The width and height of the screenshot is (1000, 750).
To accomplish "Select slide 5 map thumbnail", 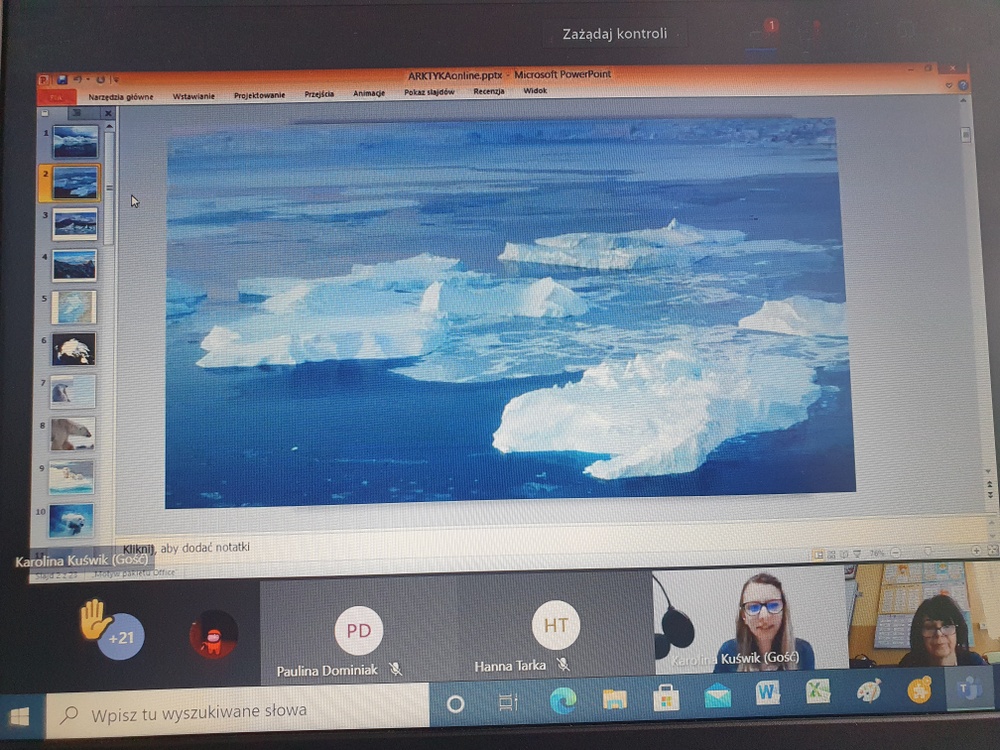I will pos(73,307).
